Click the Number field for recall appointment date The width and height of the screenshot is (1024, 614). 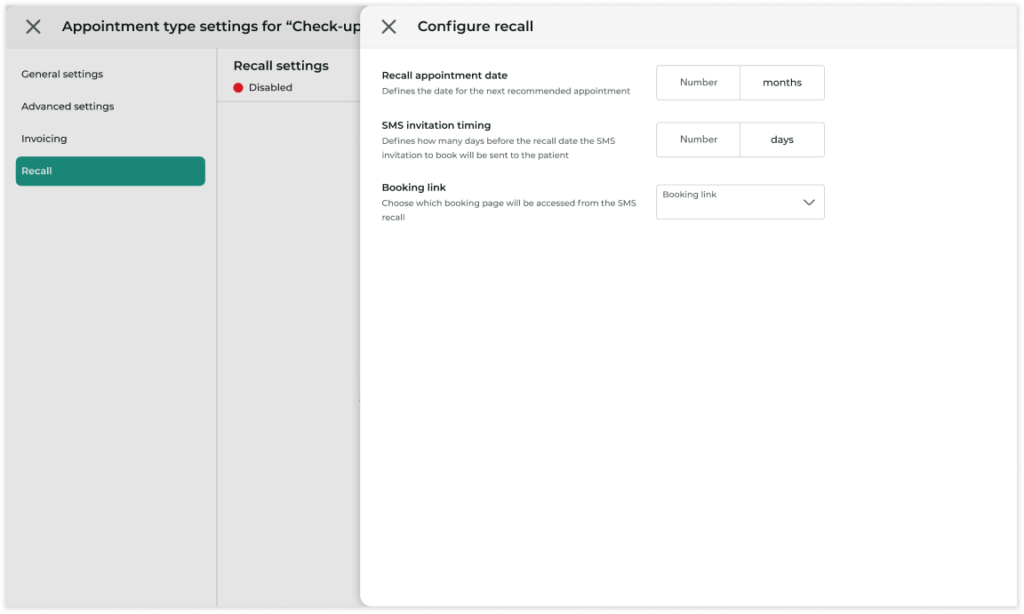click(698, 82)
